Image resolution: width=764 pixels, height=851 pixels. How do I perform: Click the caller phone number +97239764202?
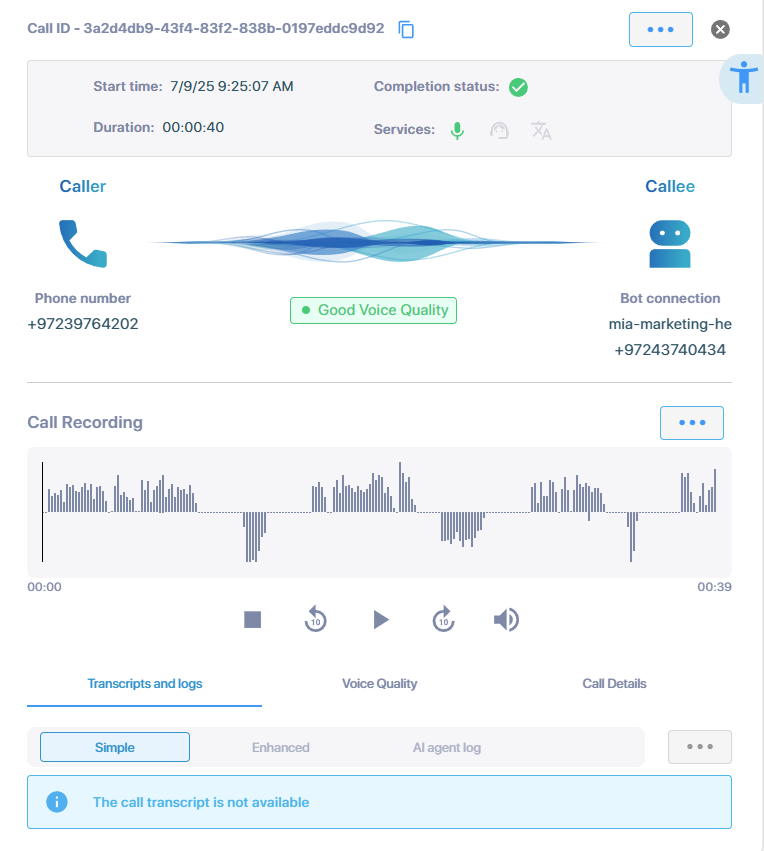click(83, 324)
